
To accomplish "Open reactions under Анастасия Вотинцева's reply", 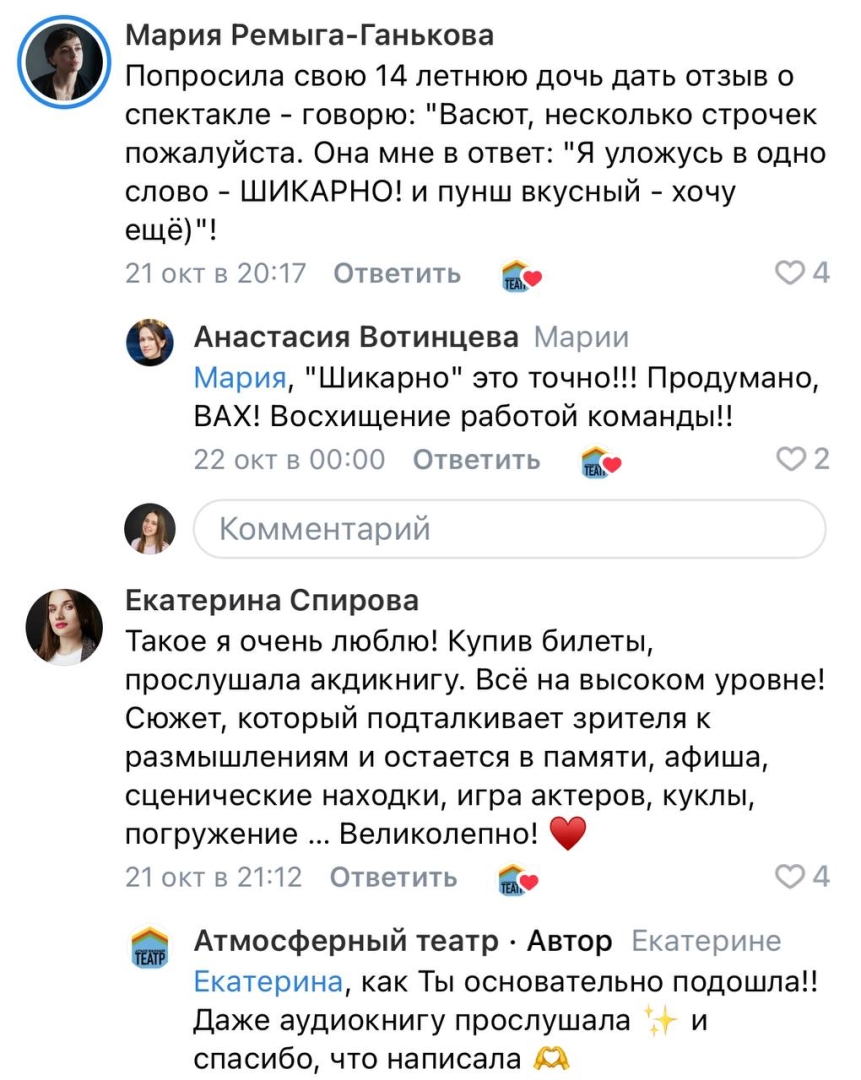I will tap(601, 461).
